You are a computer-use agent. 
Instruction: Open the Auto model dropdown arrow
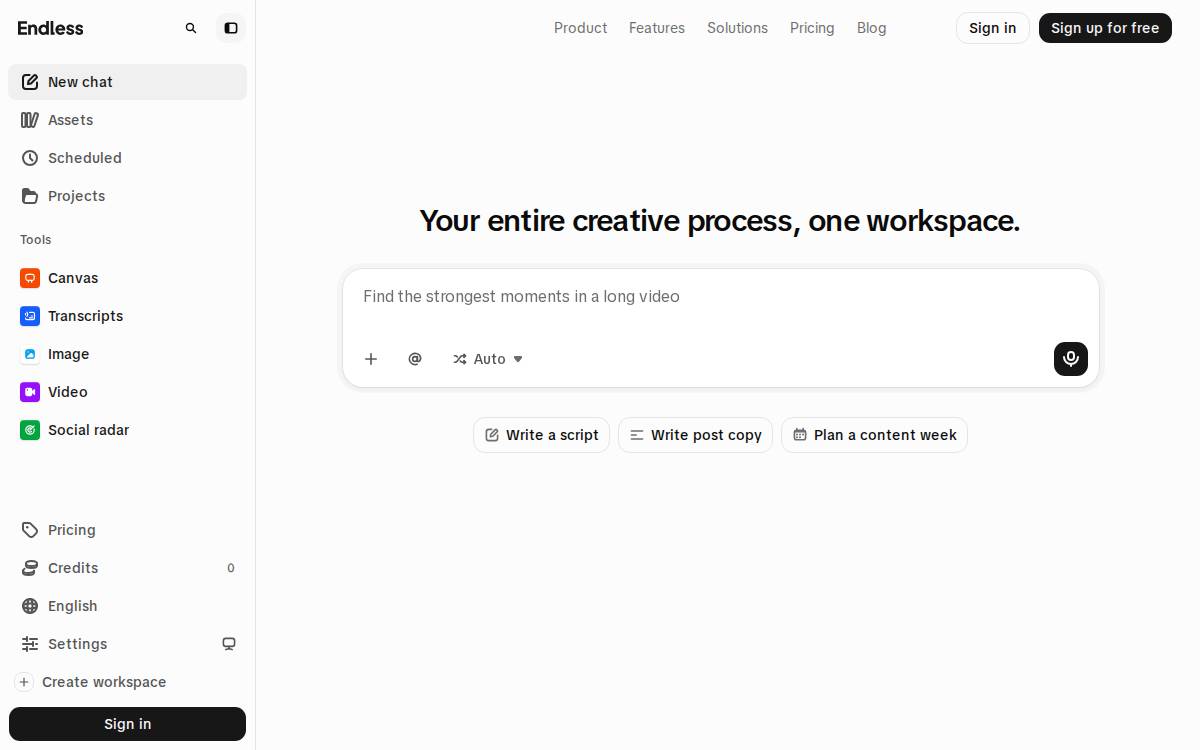point(518,359)
